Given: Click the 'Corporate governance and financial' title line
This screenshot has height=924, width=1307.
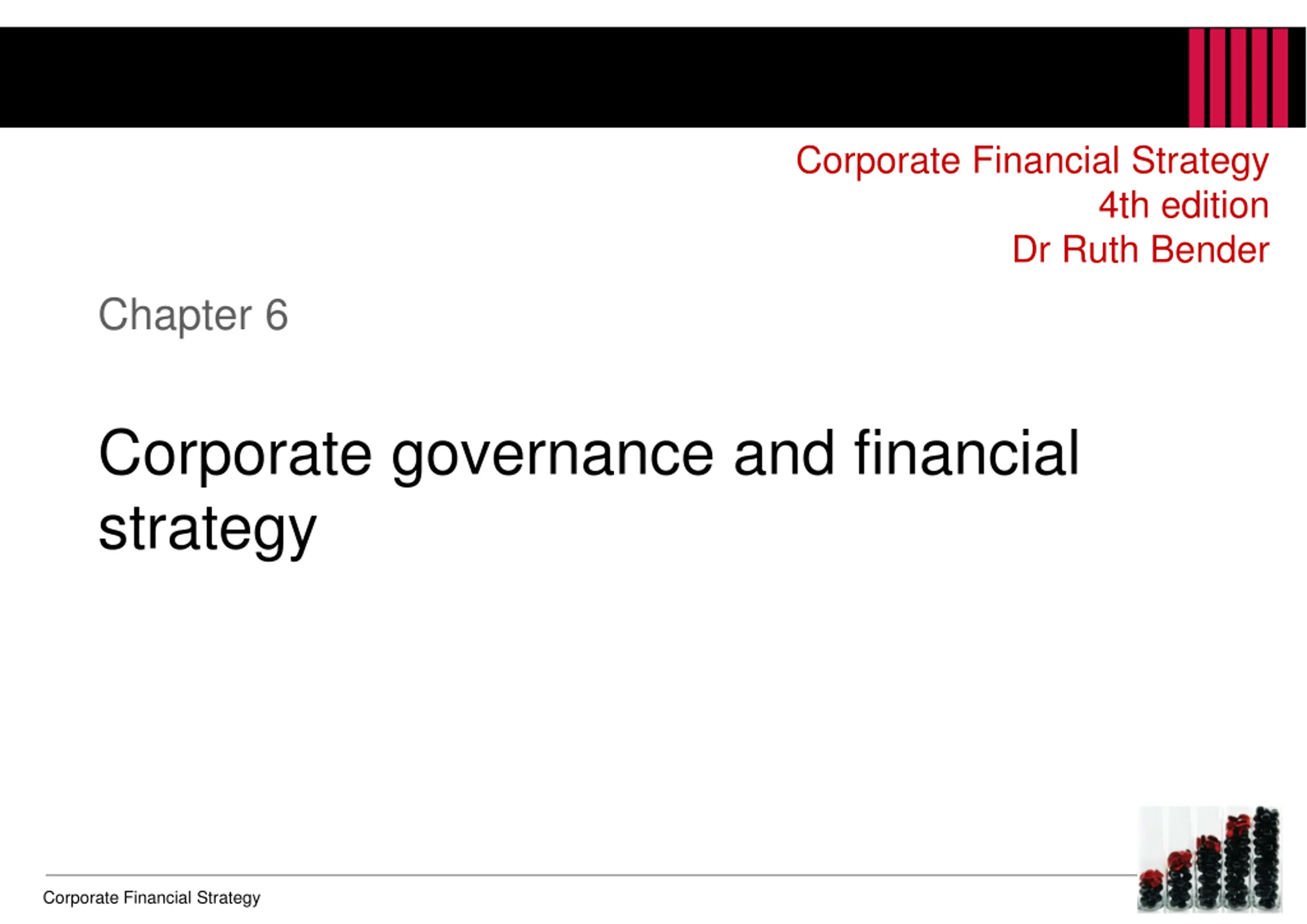Looking at the screenshot, I should 589,454.
